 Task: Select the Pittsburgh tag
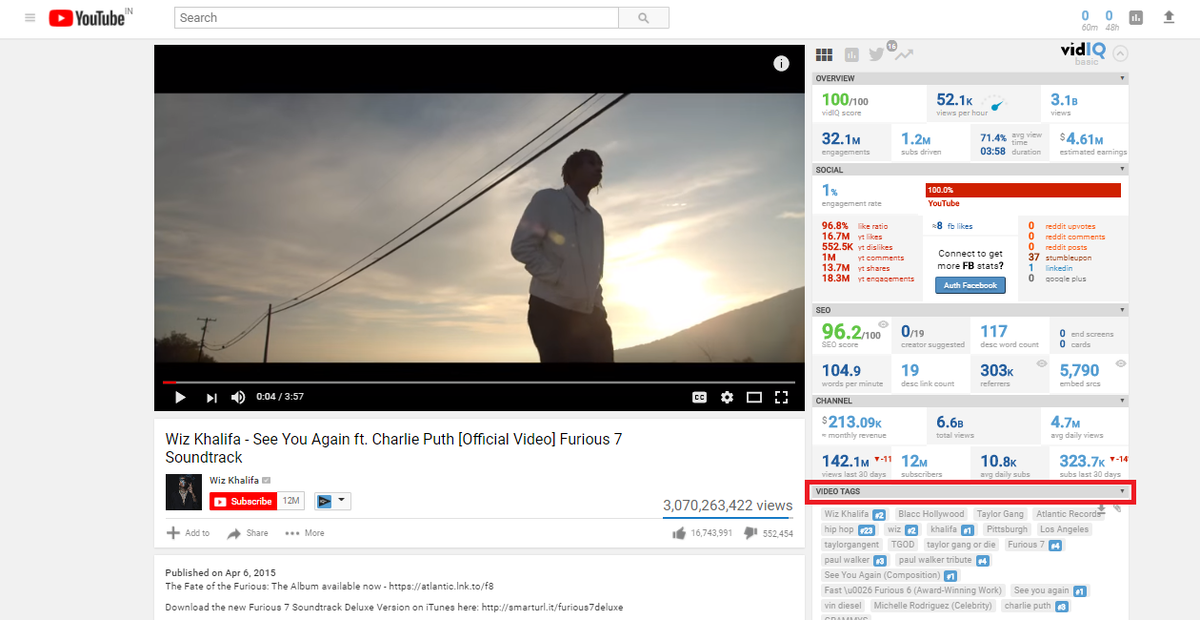pyautogui.click(x=1006, y=529)
